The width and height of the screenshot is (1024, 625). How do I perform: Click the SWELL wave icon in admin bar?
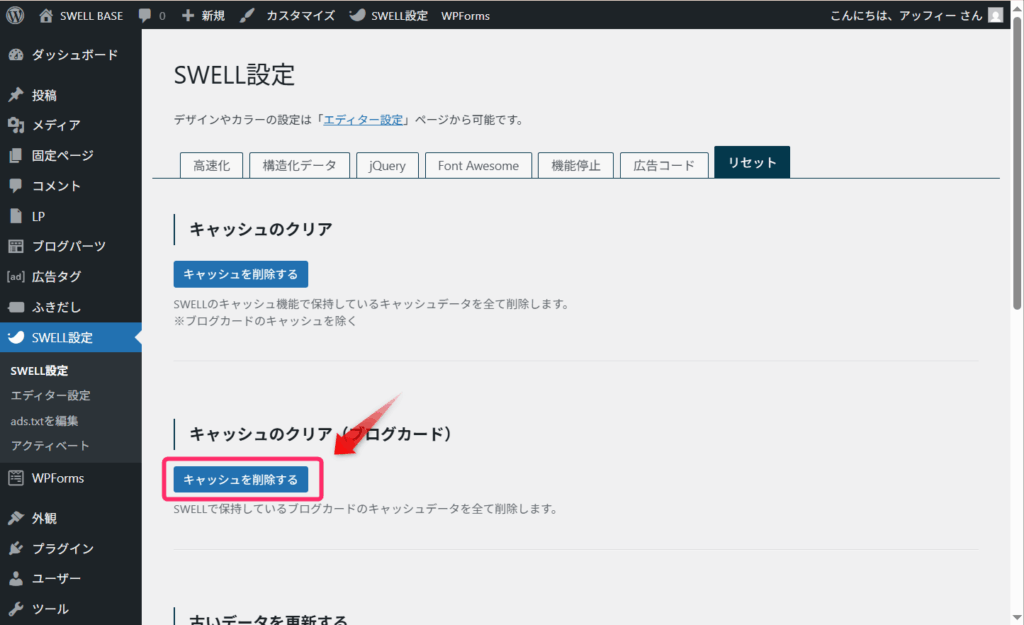(357, 14)
